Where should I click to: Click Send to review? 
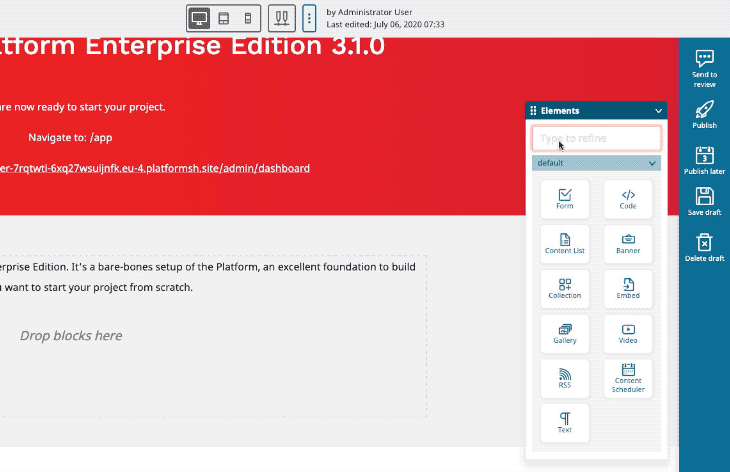[704, 69]
